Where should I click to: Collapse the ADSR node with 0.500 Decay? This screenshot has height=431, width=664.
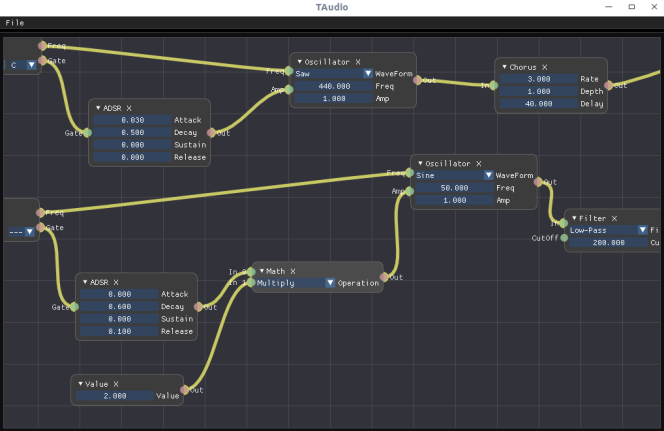tap(98, 108)
